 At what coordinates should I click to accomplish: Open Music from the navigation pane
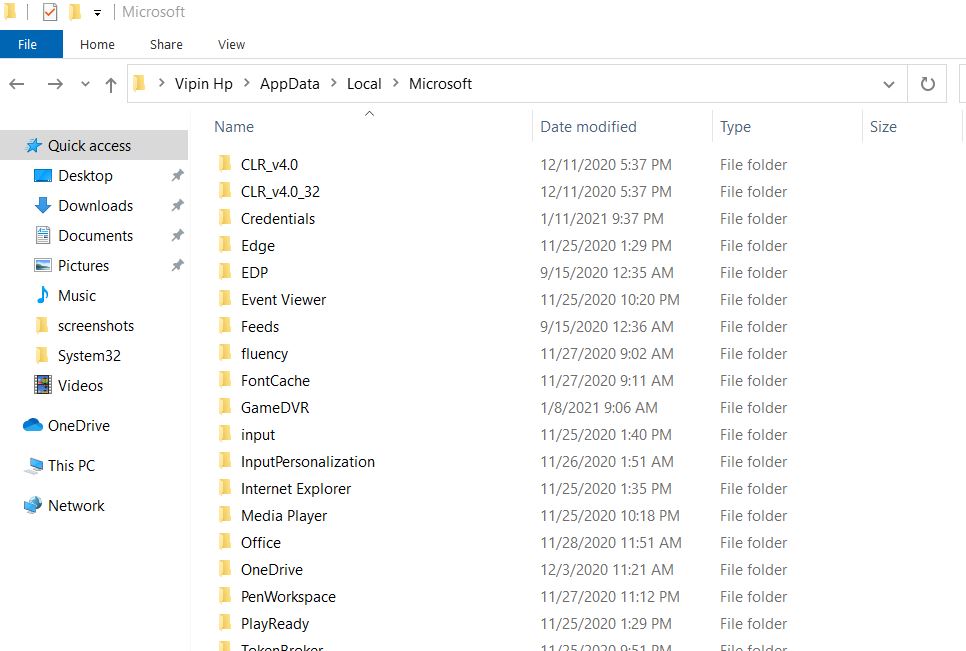click(x=76, y=296)
